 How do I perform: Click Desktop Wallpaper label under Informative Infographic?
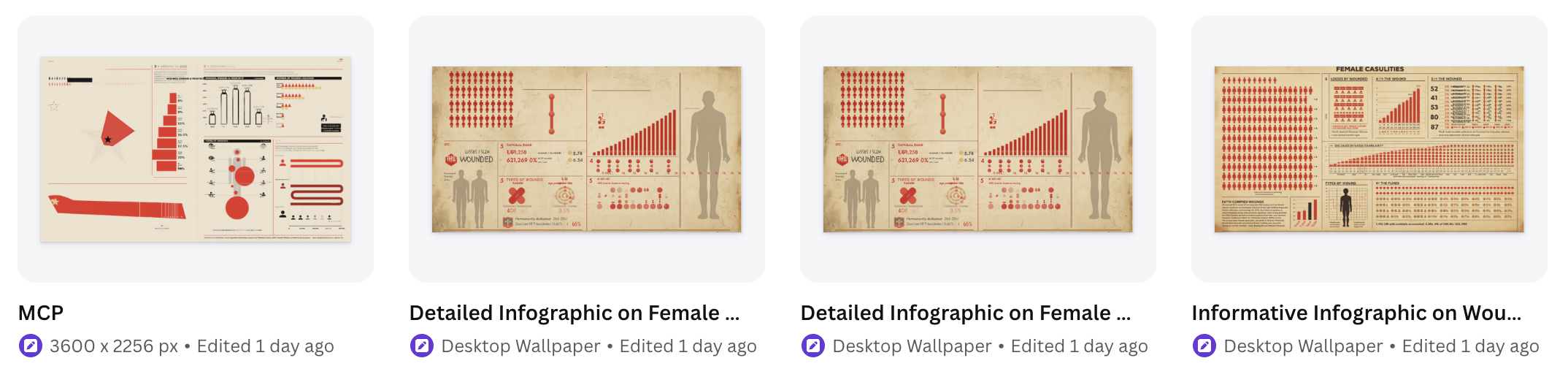[1303, 346]
